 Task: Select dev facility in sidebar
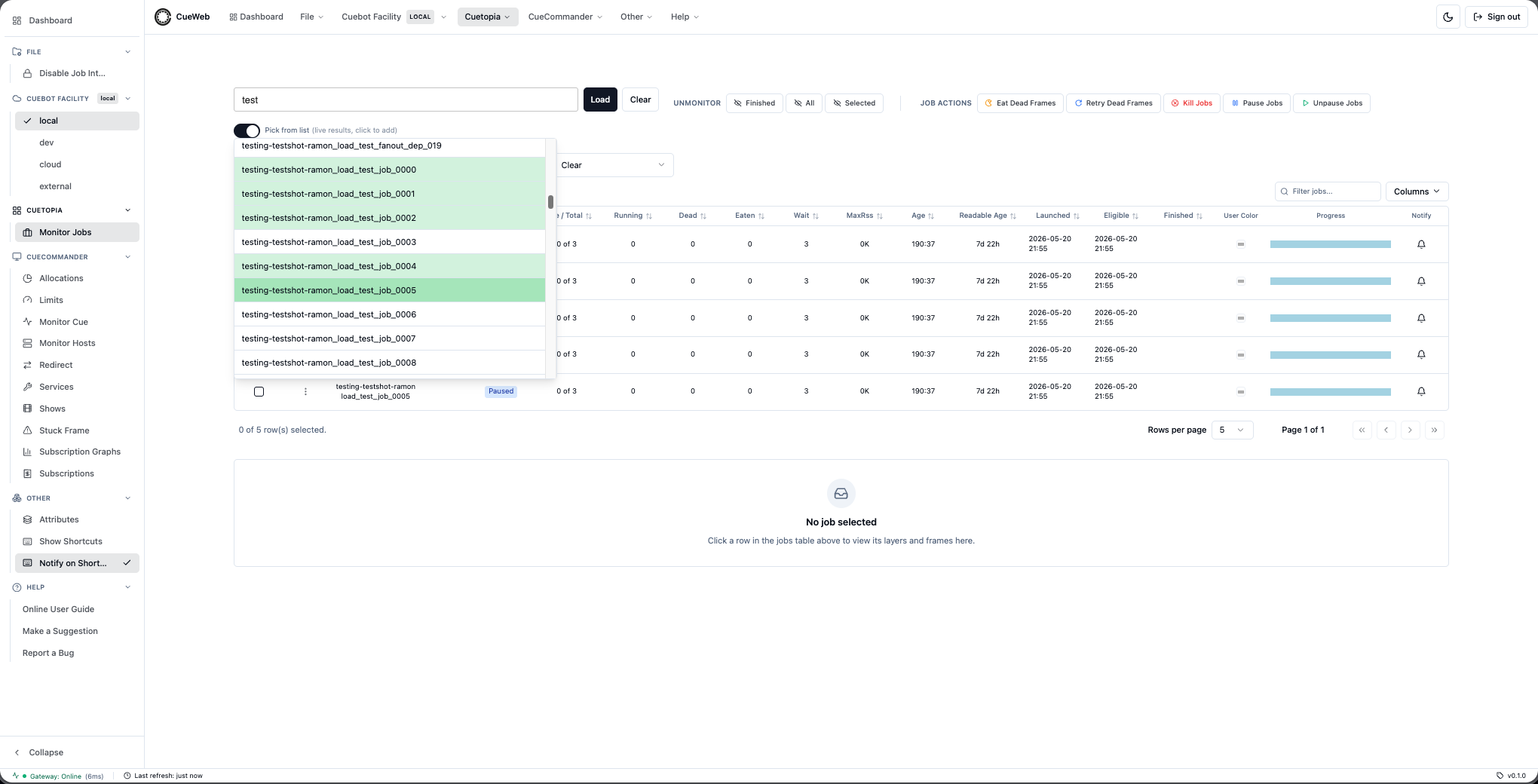point(77,142)
